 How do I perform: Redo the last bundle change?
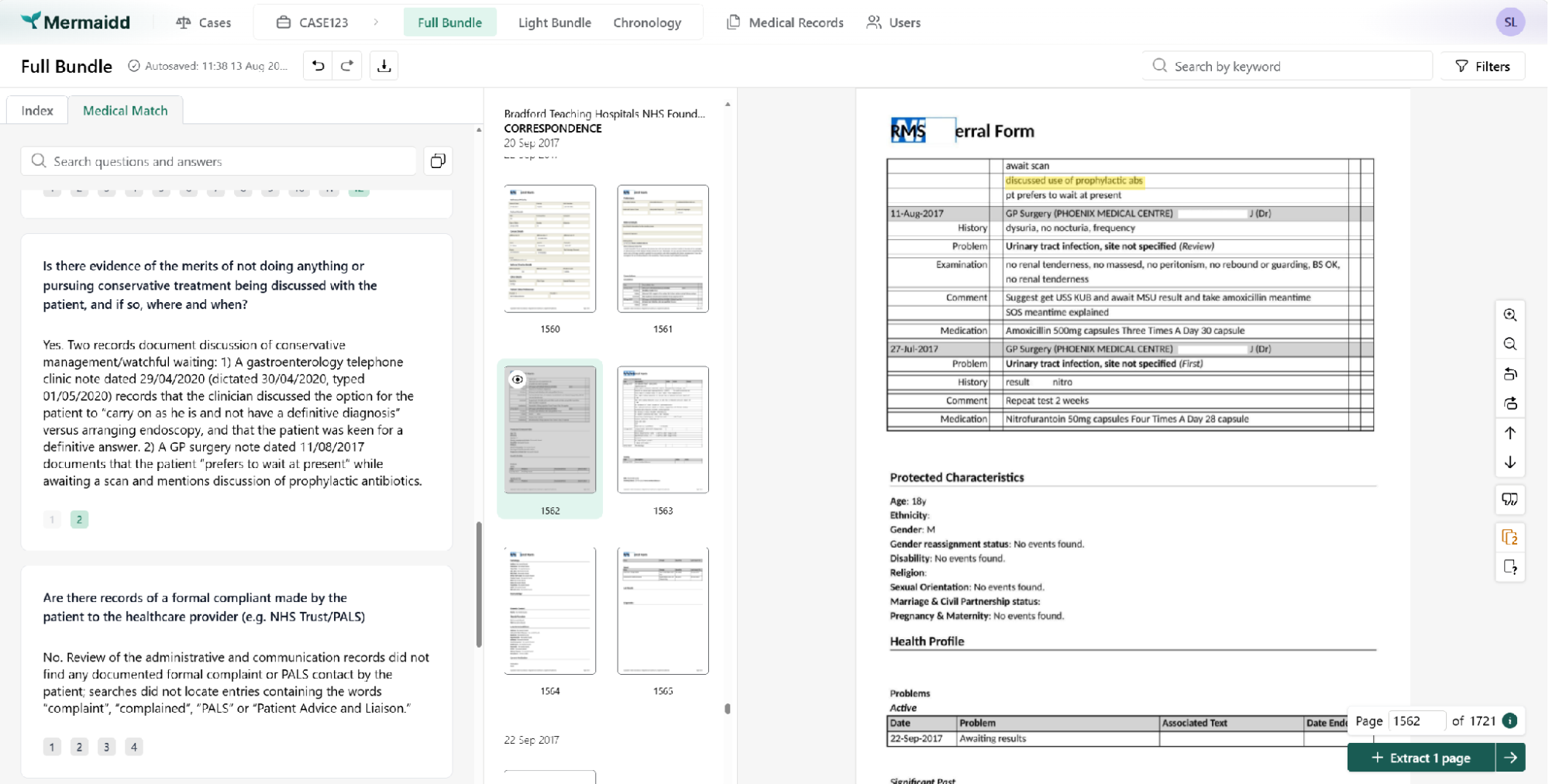point(347,66)
